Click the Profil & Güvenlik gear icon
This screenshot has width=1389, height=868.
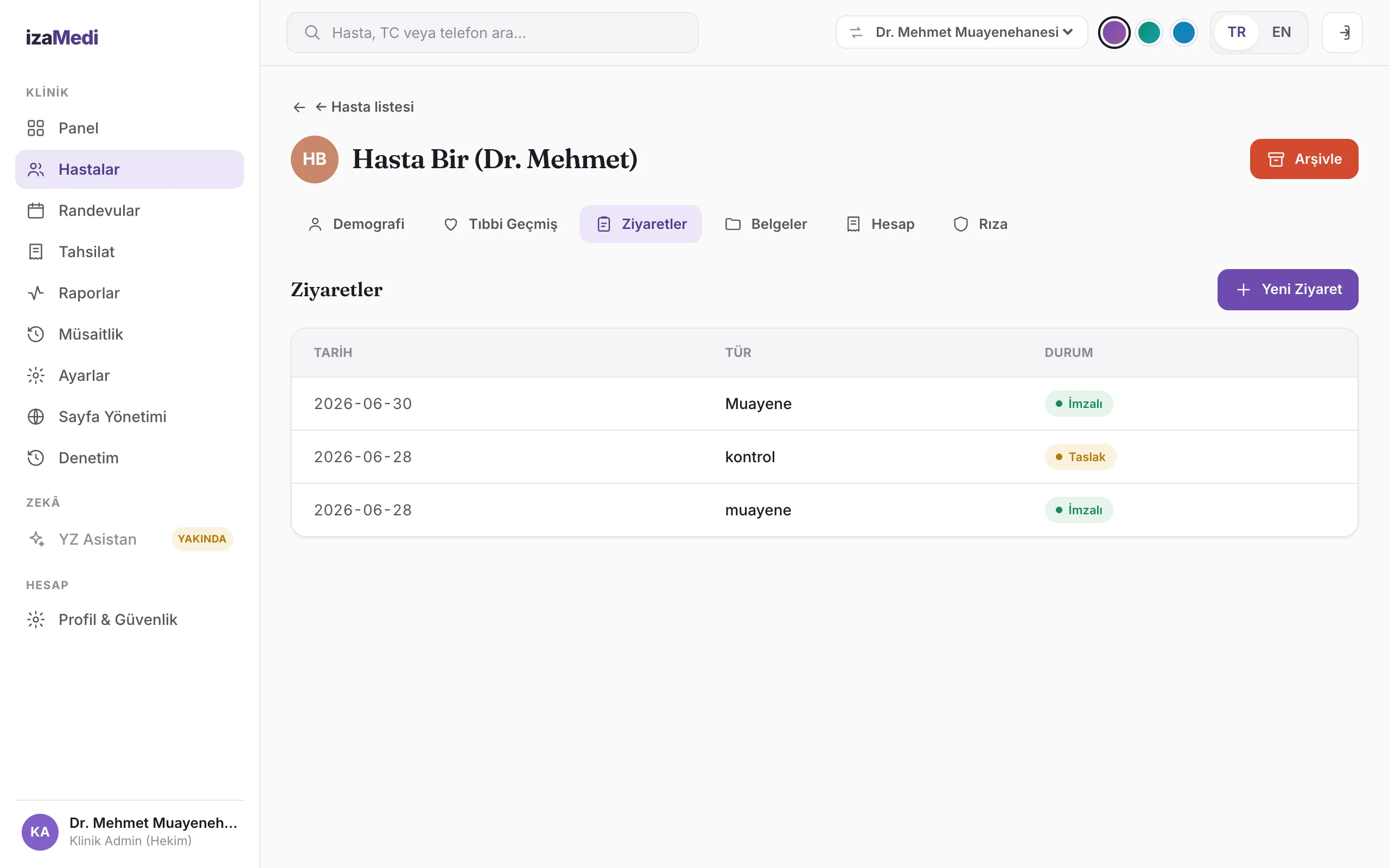pos(36,620)
